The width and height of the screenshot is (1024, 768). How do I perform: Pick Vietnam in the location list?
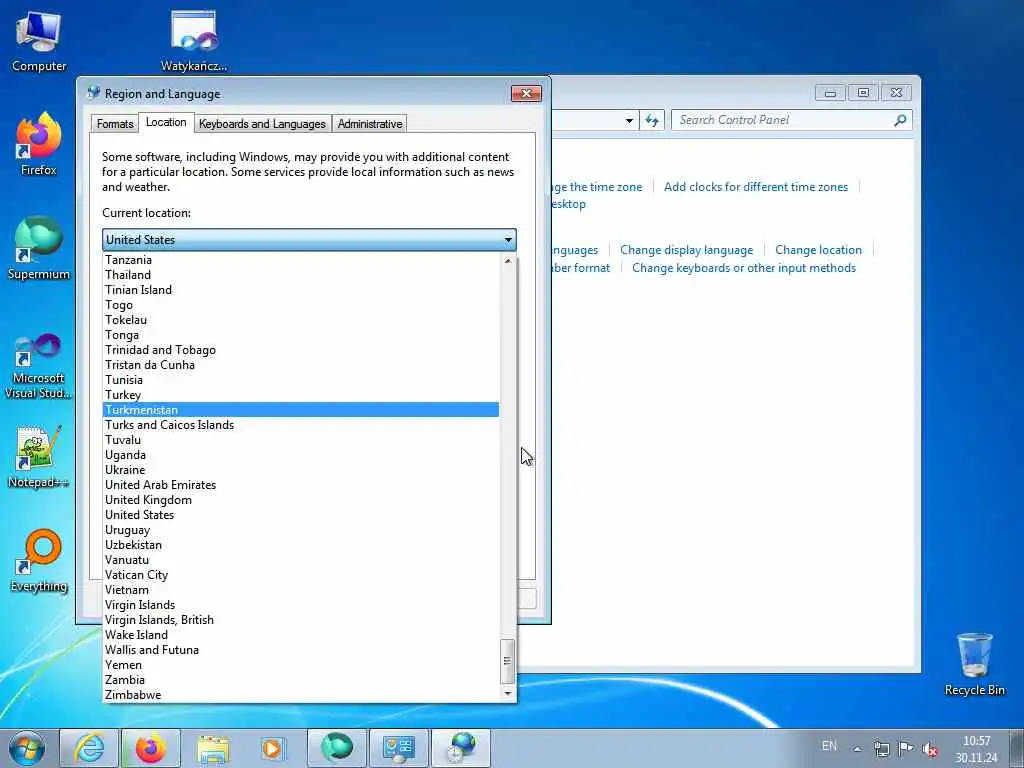click(301, 590)
